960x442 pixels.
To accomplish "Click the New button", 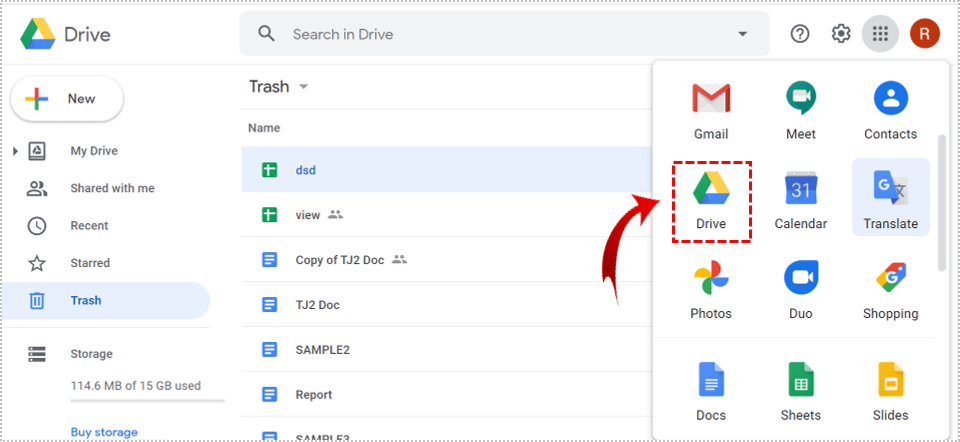I will 67,99.
